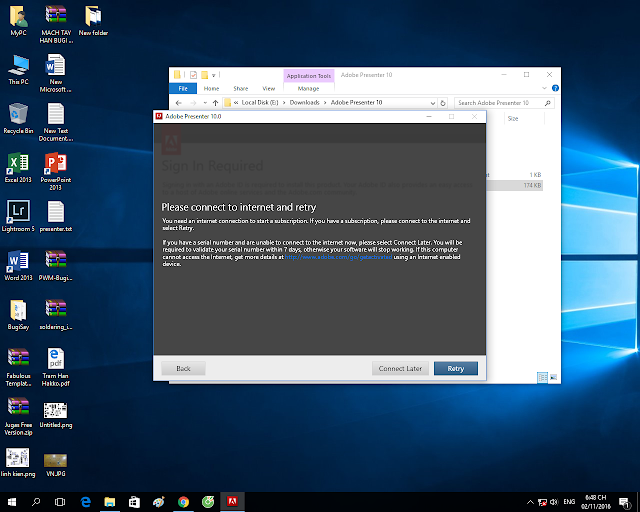640x512 pixels.
Task: Select the BugiSay folder icon
Action: [18, 315]
